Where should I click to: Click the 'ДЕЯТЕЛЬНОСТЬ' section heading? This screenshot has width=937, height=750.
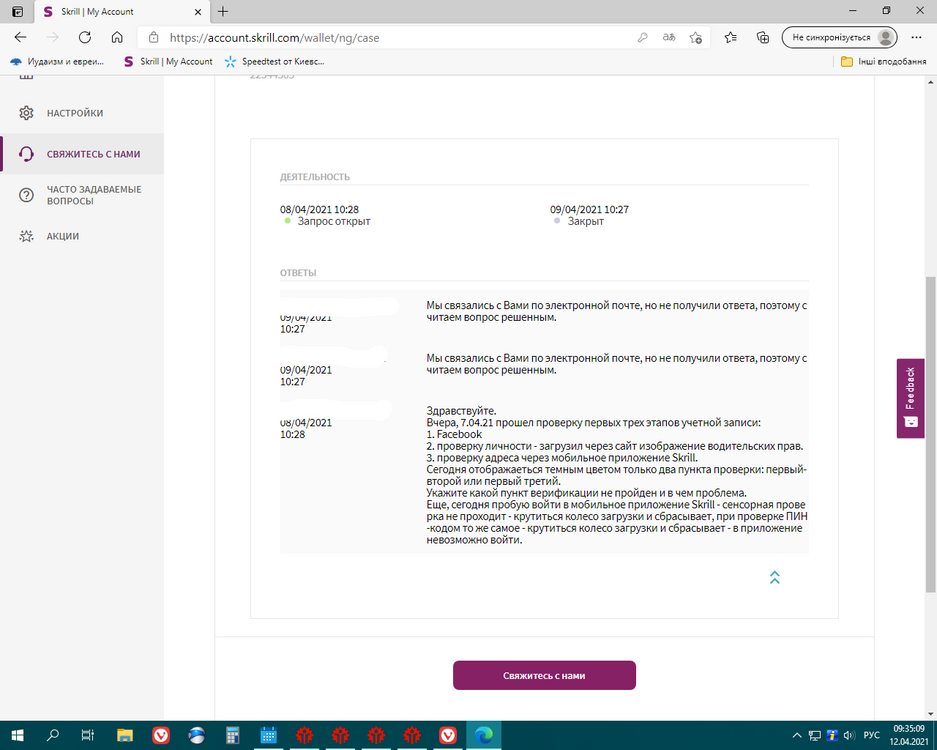tap(315, 177)
